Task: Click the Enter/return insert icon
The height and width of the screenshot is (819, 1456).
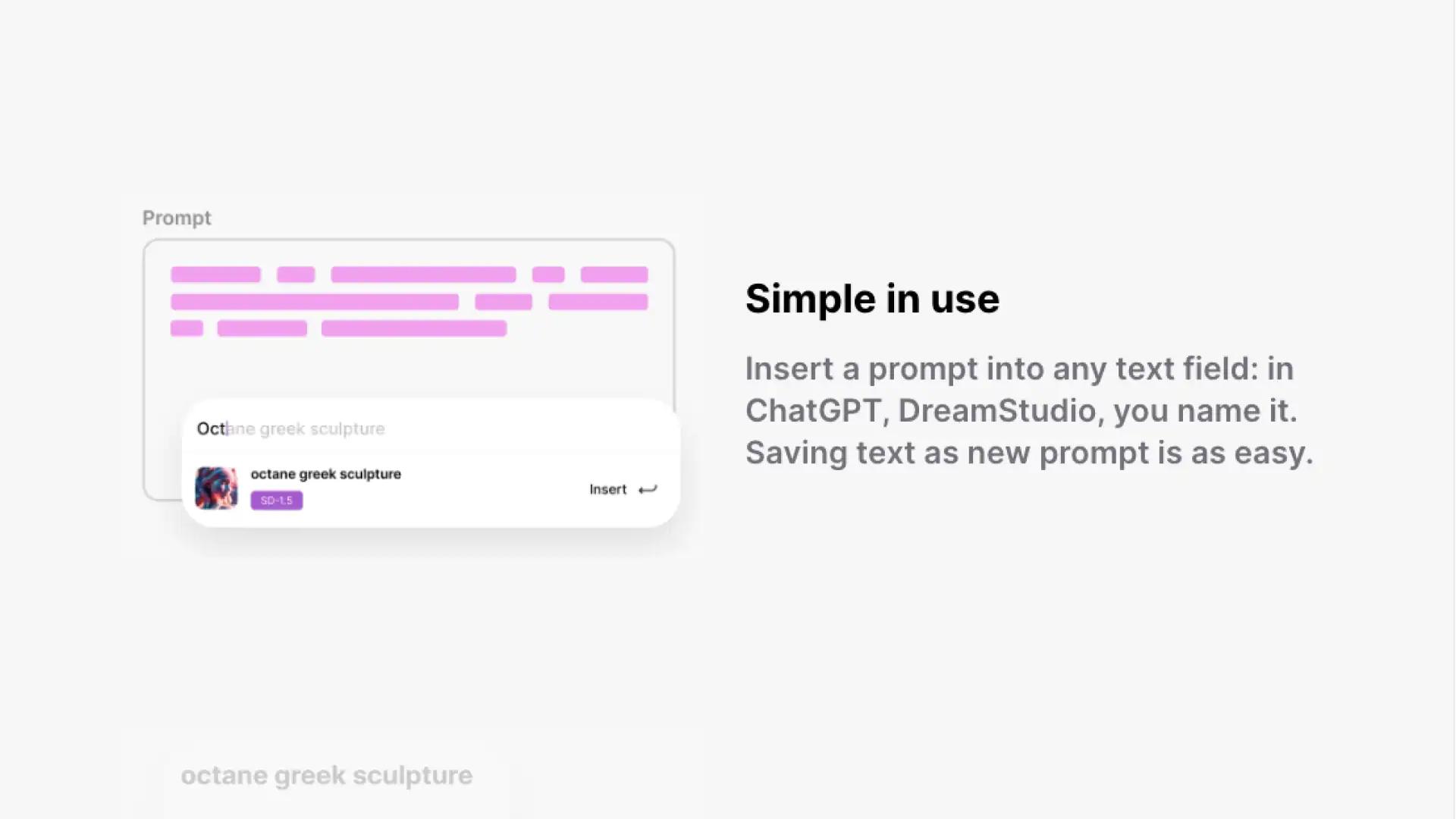Action: (647, 489)
